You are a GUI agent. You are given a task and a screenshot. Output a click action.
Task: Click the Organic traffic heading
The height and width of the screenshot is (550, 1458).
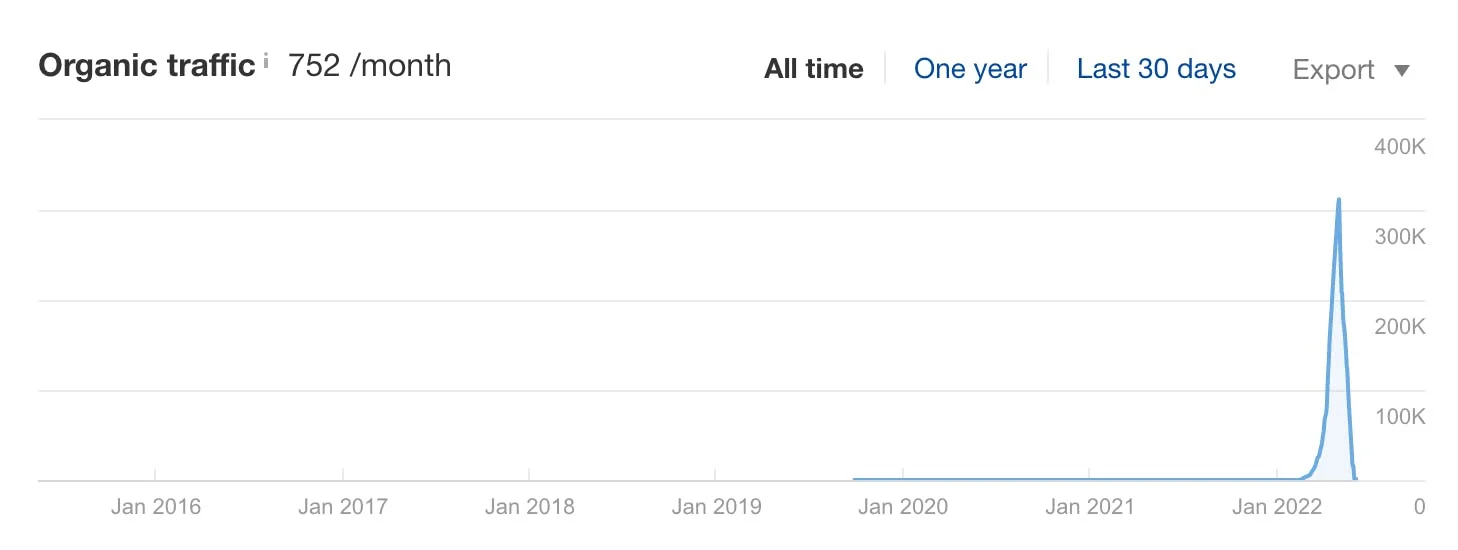147,66
